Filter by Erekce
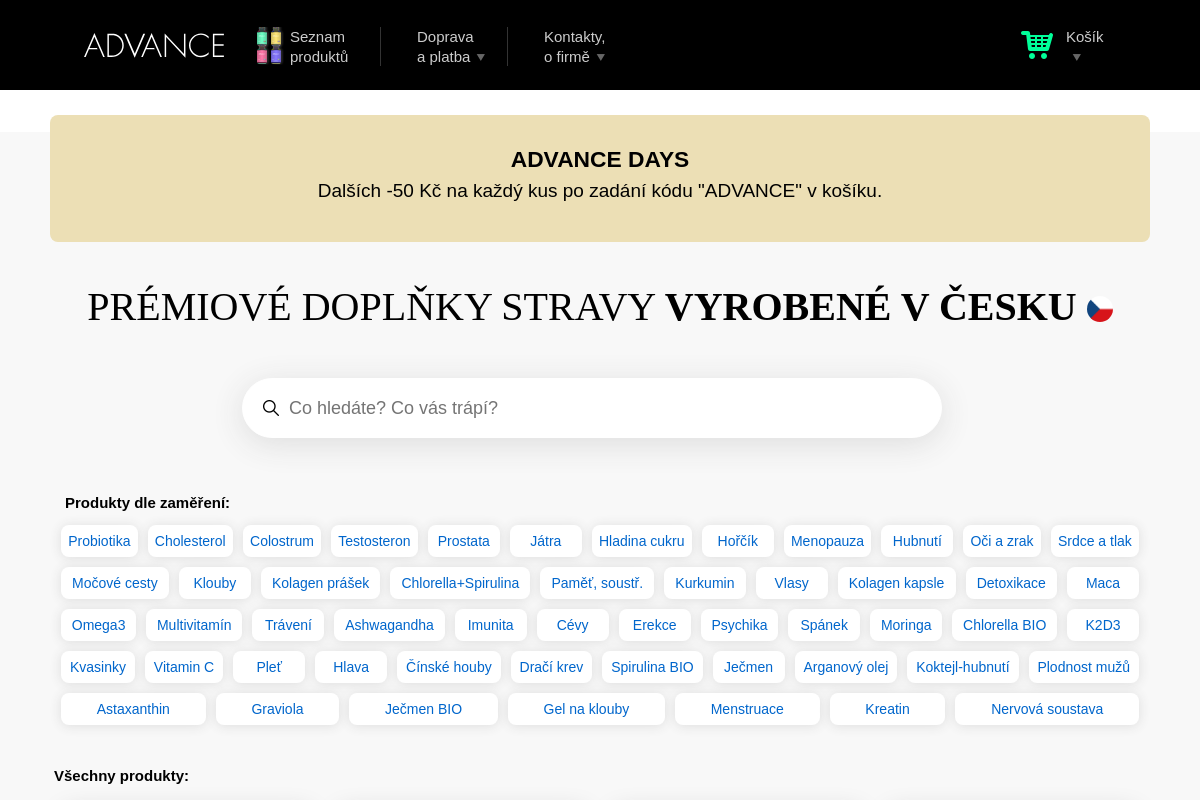 click(655, 625)
